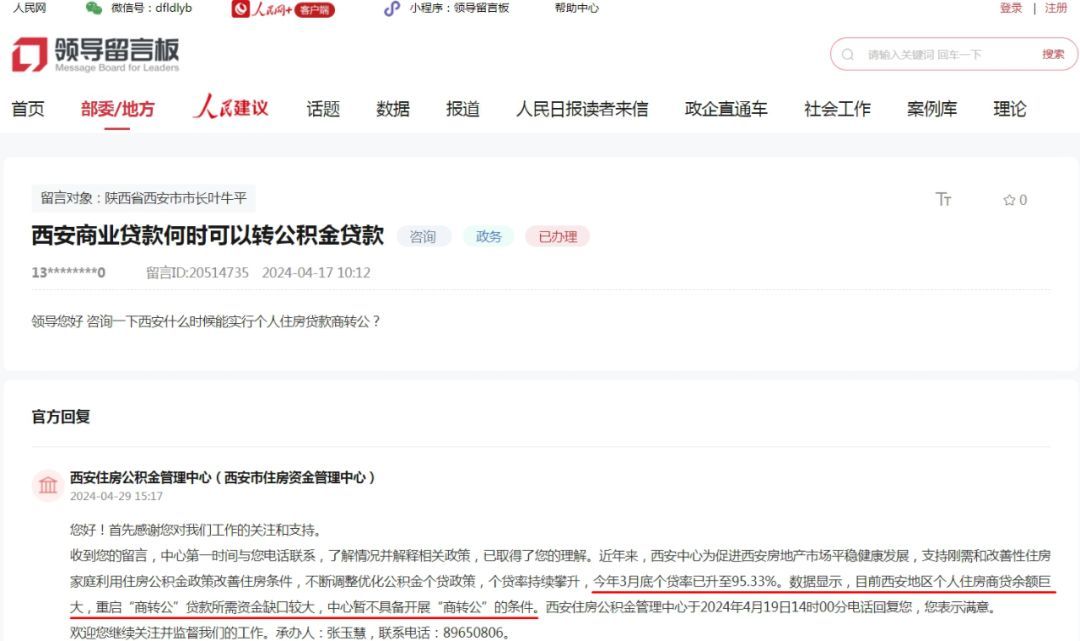Click the search magnifier icon
The height and width of the screenshot is (641, 1080).
846,54
